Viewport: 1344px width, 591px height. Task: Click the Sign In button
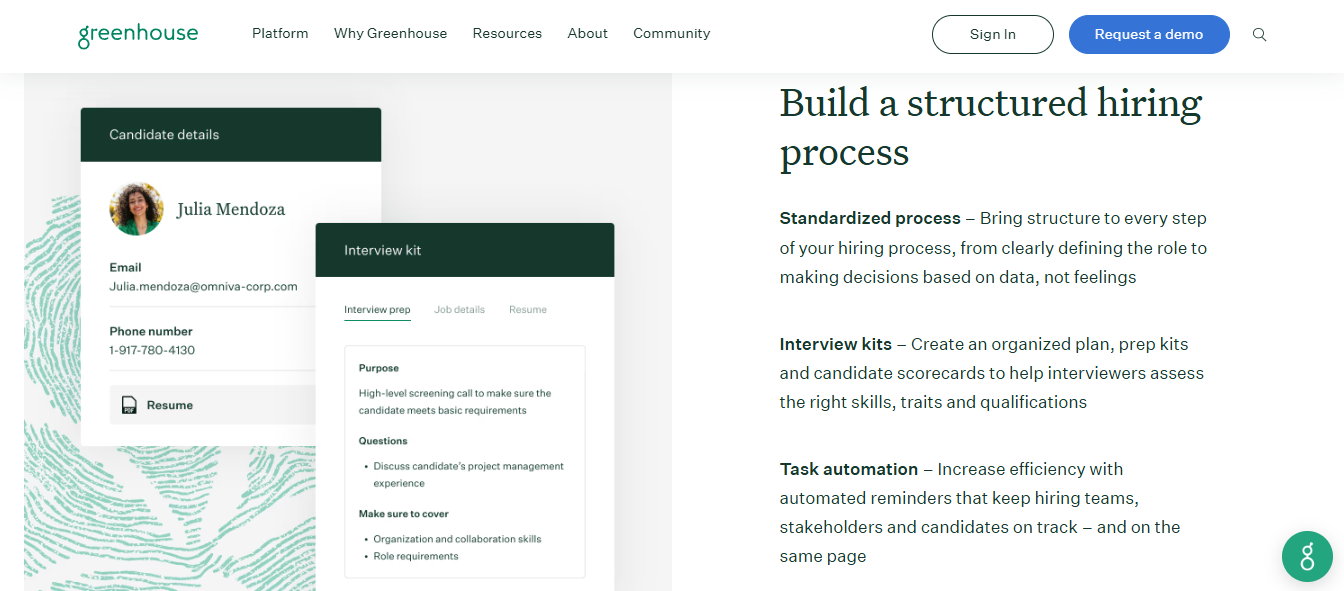[993, 34]
